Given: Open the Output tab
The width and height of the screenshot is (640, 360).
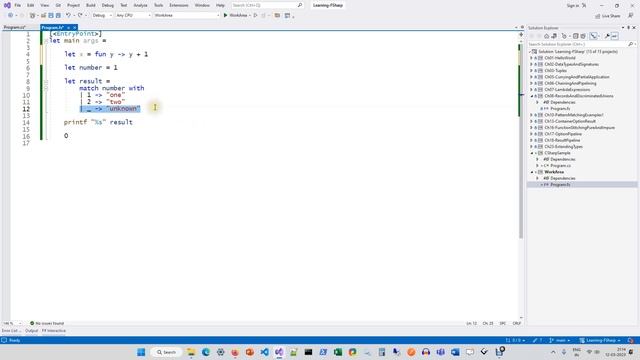Looking at the screenshot, I should click(x=31, y=331).
